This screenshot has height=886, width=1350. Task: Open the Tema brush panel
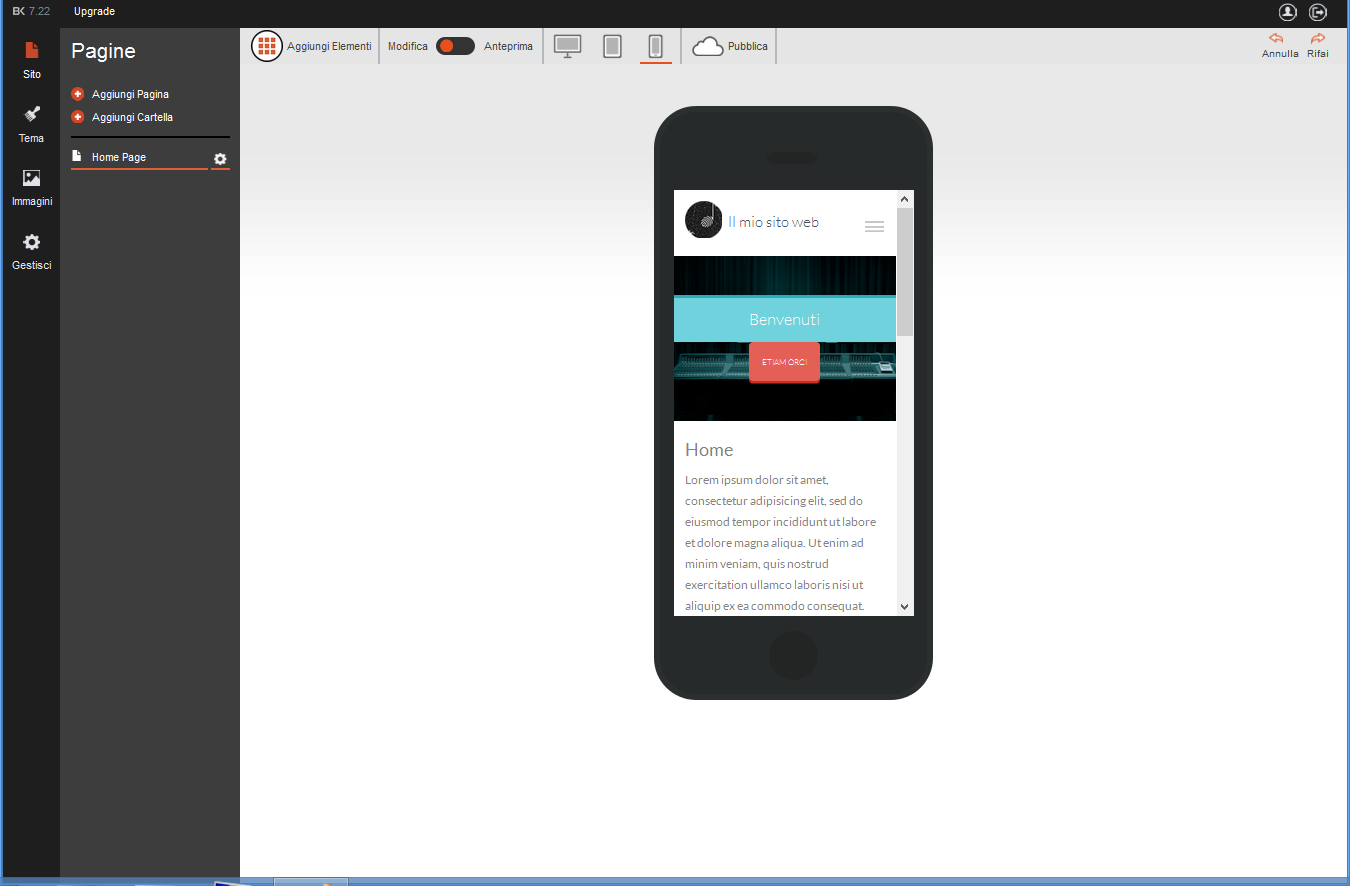[x=32, y=123]
